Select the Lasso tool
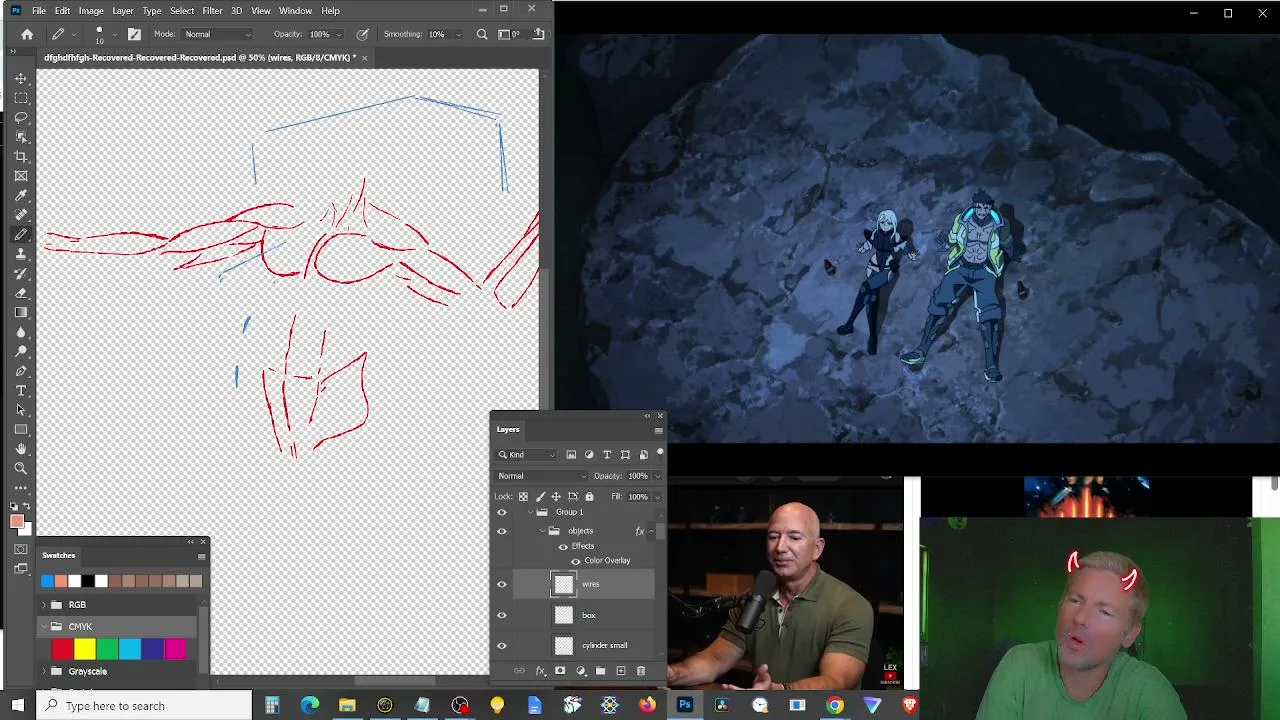The image size is (1280, 720). 21,117
